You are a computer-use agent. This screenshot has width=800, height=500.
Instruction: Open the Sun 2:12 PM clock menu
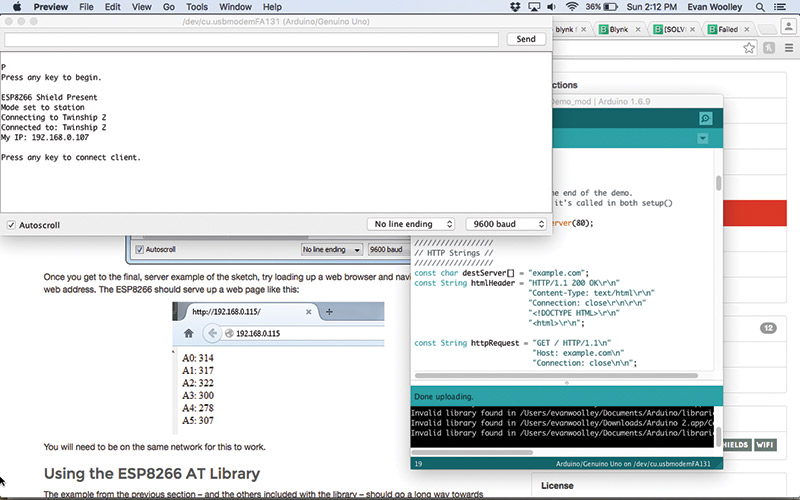[x=652, y=7]
